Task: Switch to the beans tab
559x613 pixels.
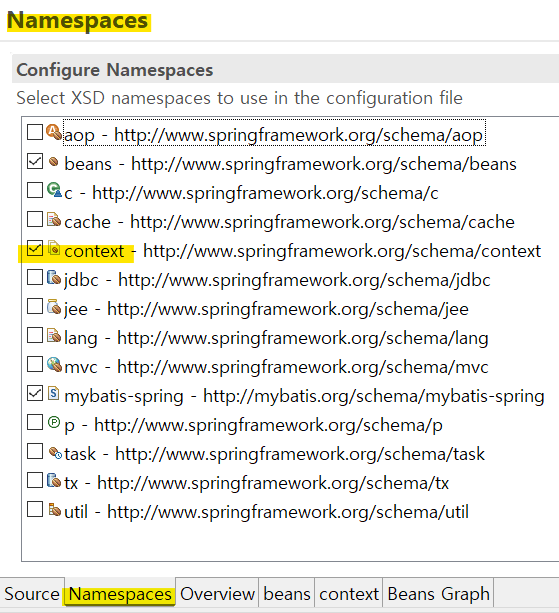Action: point(287,594)
